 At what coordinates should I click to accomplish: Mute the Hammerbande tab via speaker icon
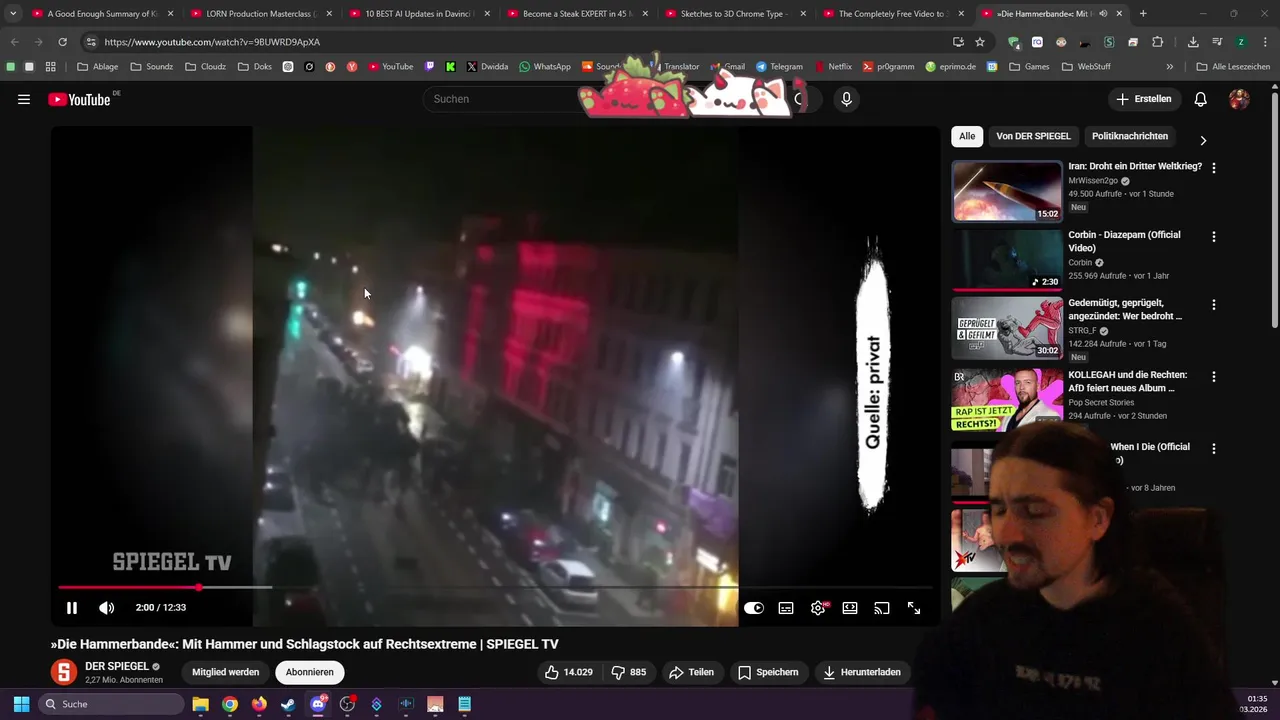tap(1103, 14)
